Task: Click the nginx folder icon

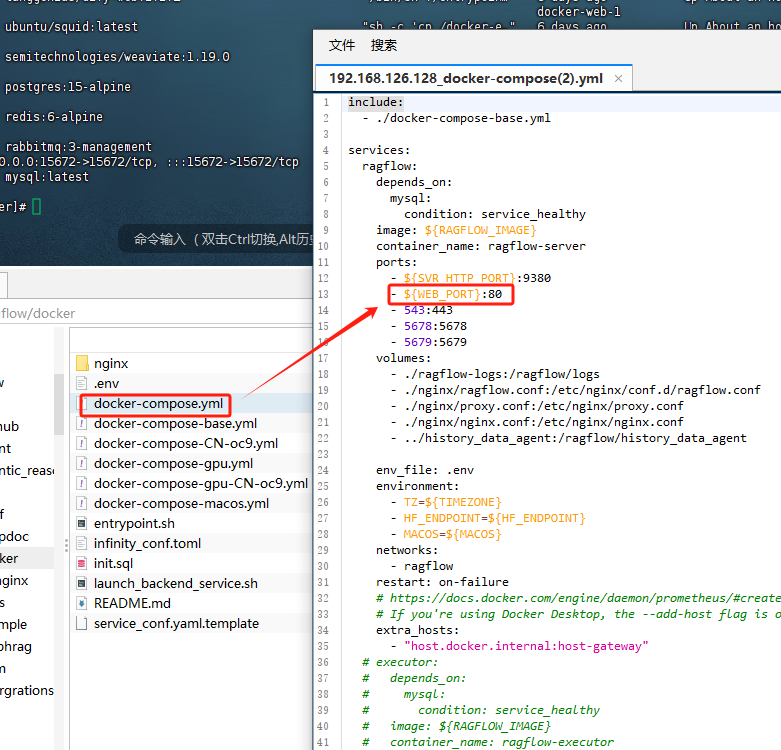Action: [83, 364]
